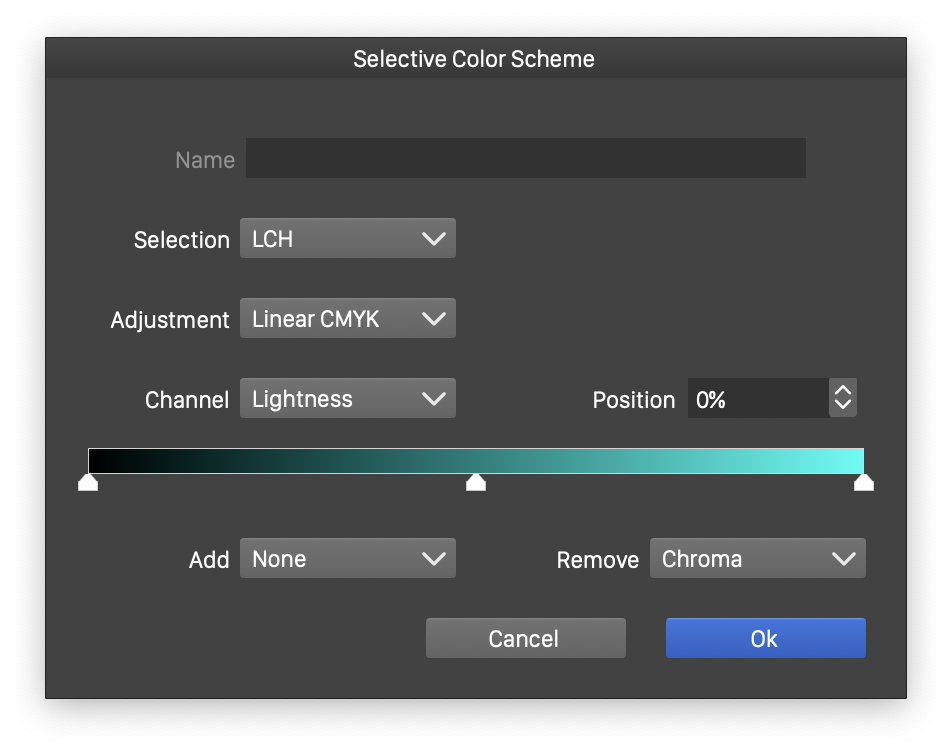Select the rightmost gradient stop marker

864,484
